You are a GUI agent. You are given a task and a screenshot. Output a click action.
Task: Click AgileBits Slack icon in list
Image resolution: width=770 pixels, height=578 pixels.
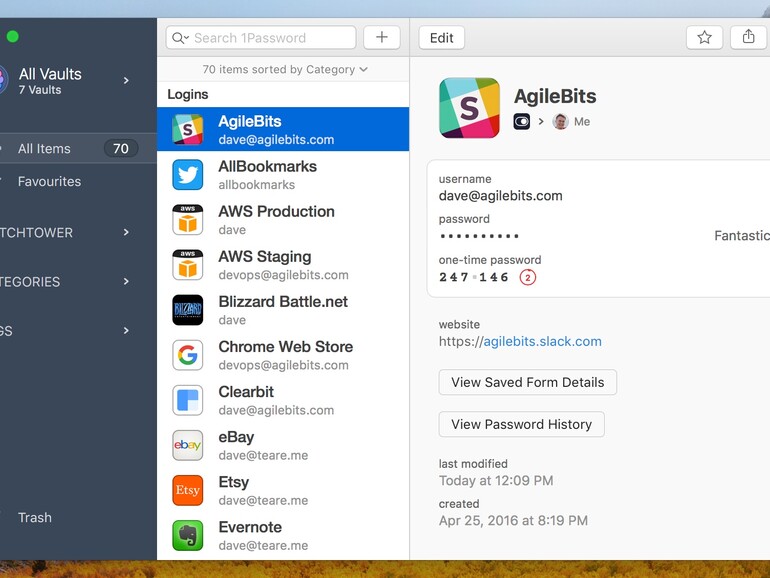188,129
